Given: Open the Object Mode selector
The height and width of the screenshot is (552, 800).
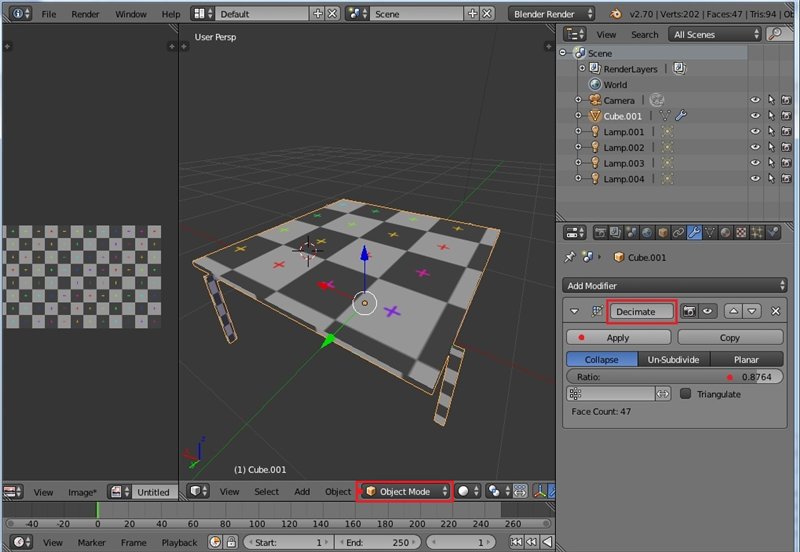Looking at the screenshot, I should click(x=406, y=492).
